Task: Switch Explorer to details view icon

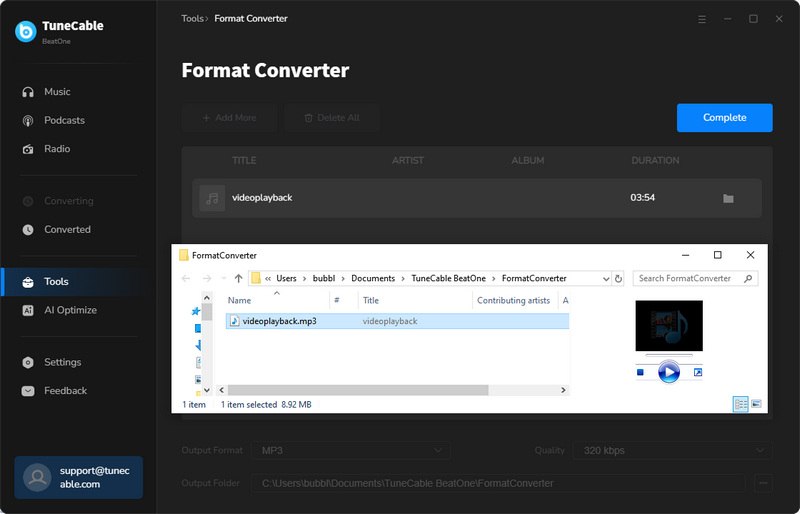Action: point(740,404)
